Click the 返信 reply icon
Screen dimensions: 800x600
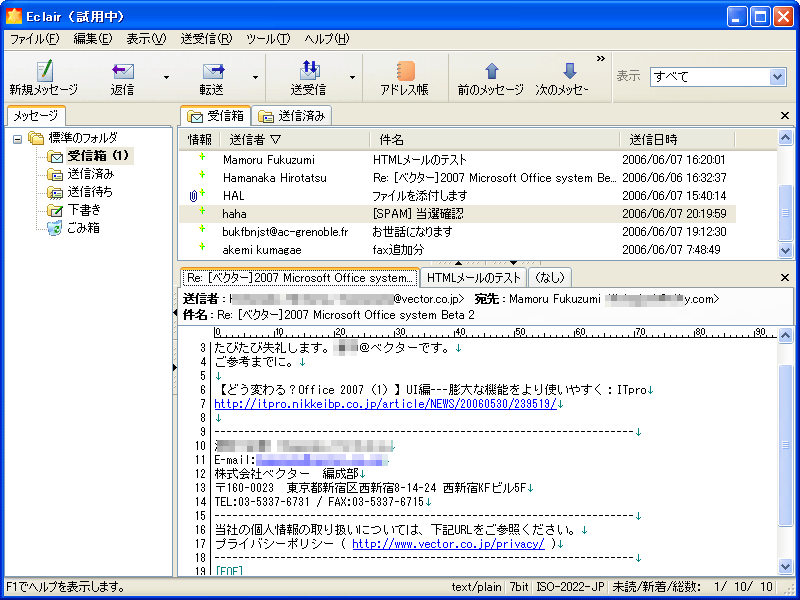pyautogui.click(x=122, y=71)
